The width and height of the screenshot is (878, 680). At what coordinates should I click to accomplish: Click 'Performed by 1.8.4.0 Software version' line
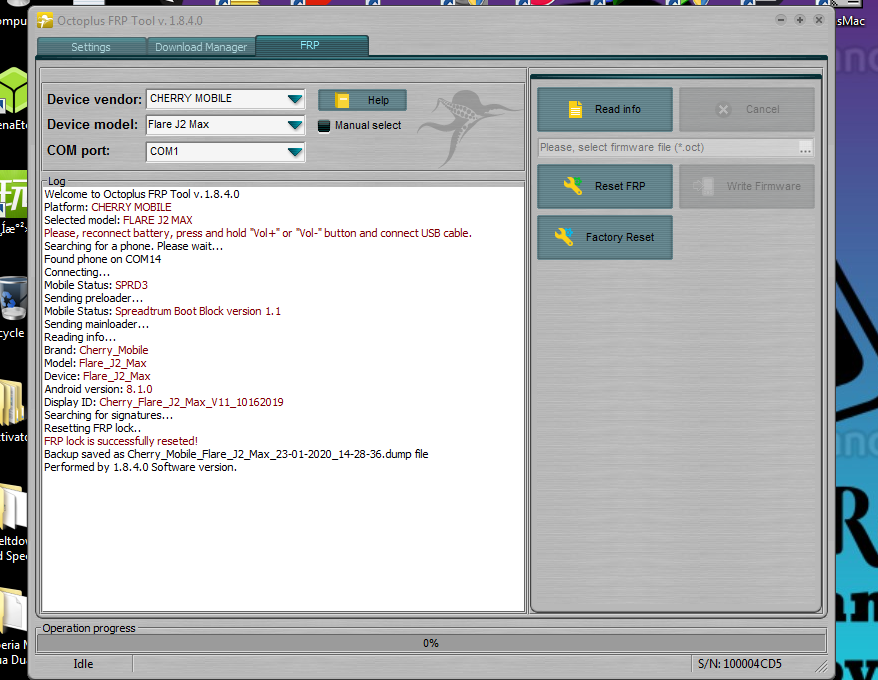pos(141,467)
